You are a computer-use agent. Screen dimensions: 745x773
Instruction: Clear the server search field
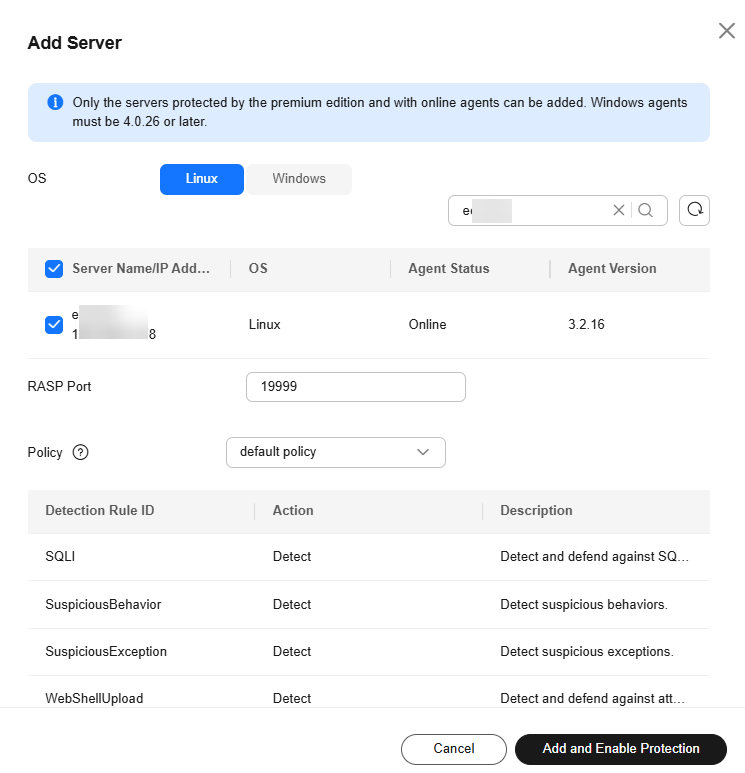[x=618, y=211]
